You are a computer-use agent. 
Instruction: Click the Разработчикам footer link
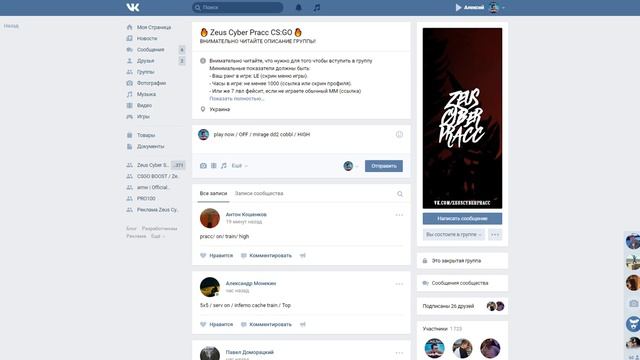[160, 229]
